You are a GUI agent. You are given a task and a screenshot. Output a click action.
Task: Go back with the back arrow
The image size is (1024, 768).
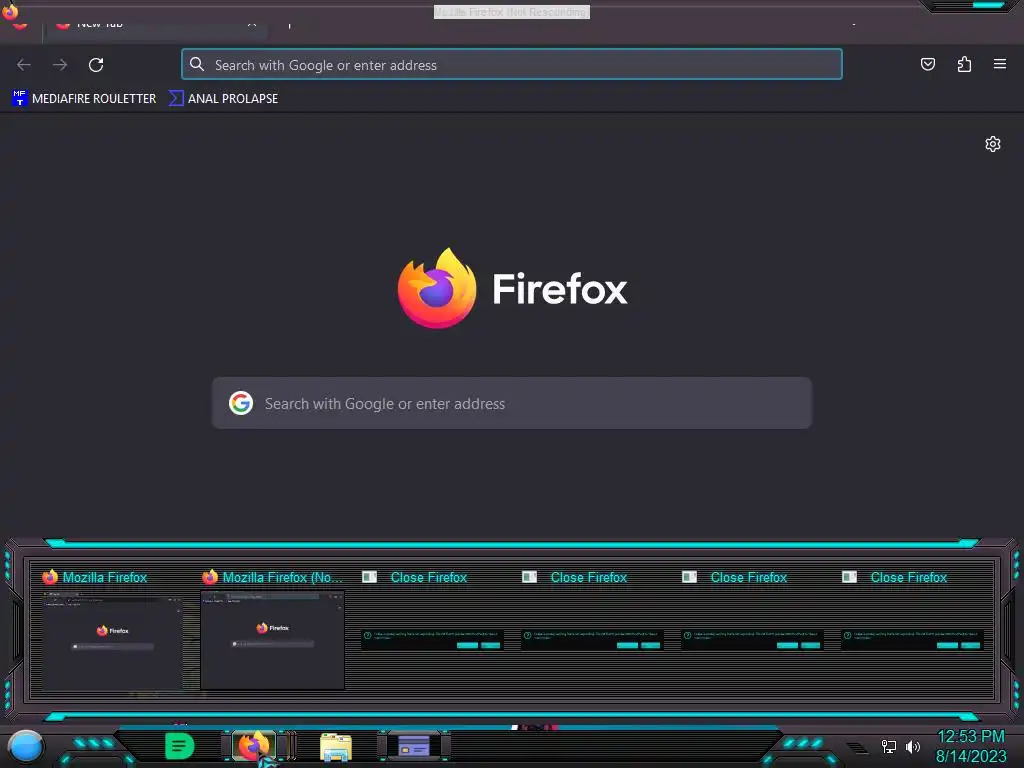point(24,65)
